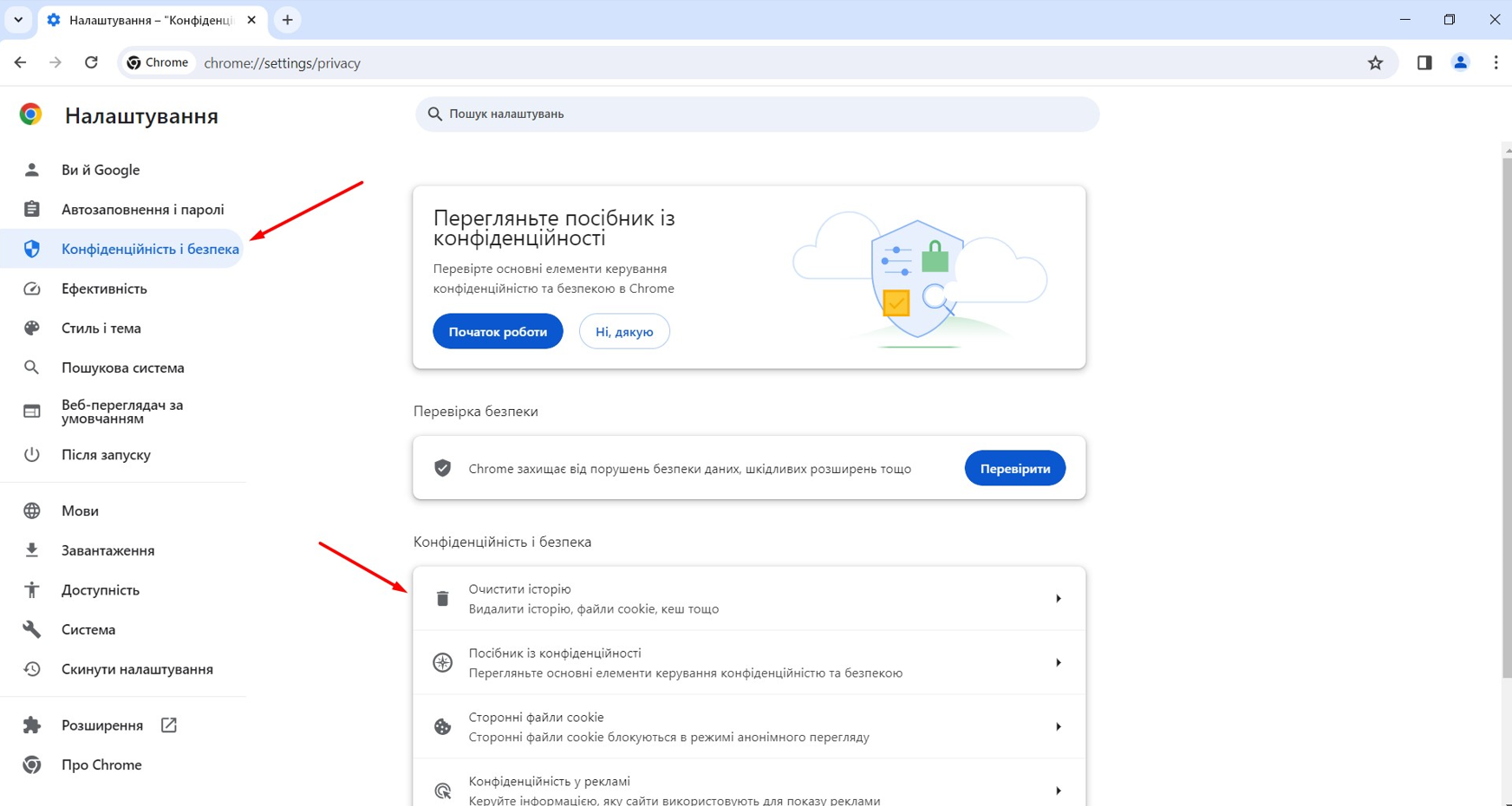This screenshot has height=806, width=1512.
Task: Expand the Посібник із конфіденційності arrow
Action: click(1058, 663)
